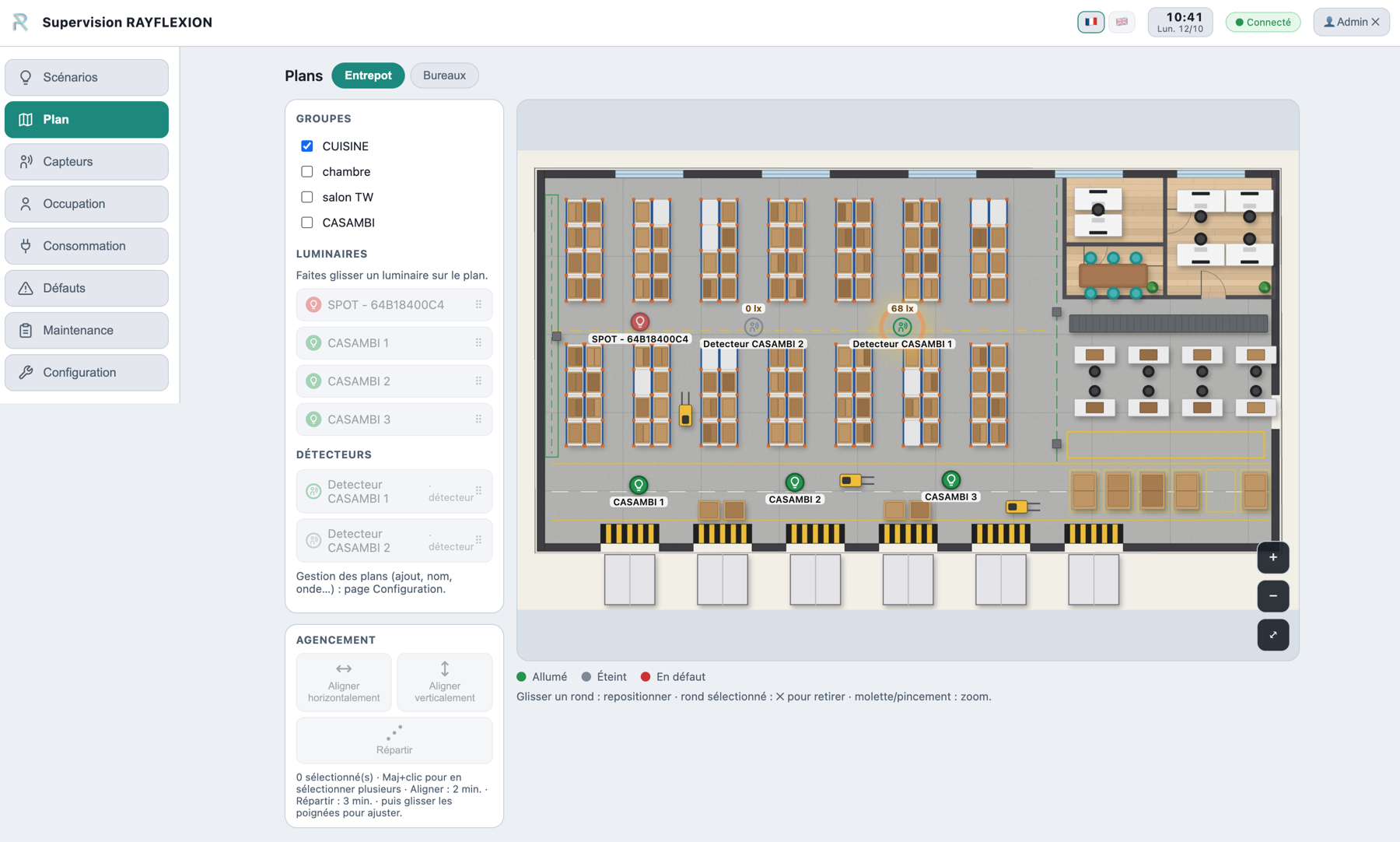Zoom out the plan with minus button
The width and height of the screenshot is (1400, 842).
point(1273,596)
